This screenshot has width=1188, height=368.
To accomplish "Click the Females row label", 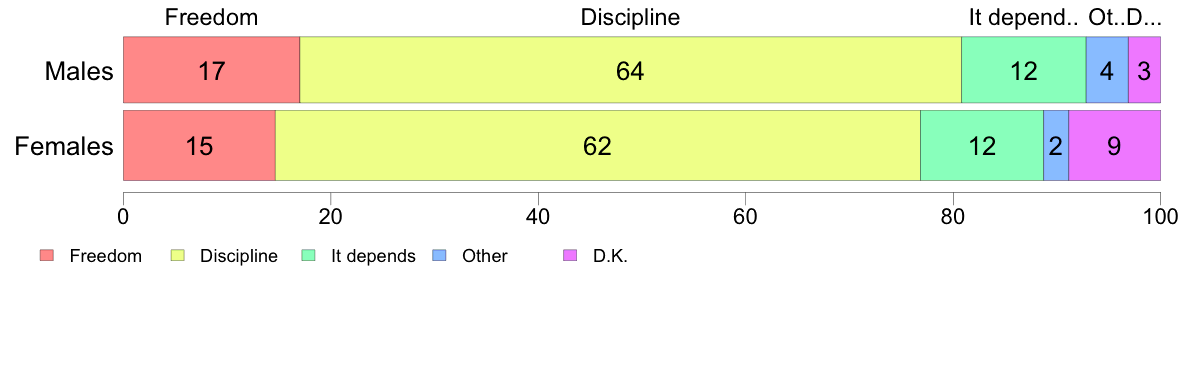I will click(x=64, y=146).
